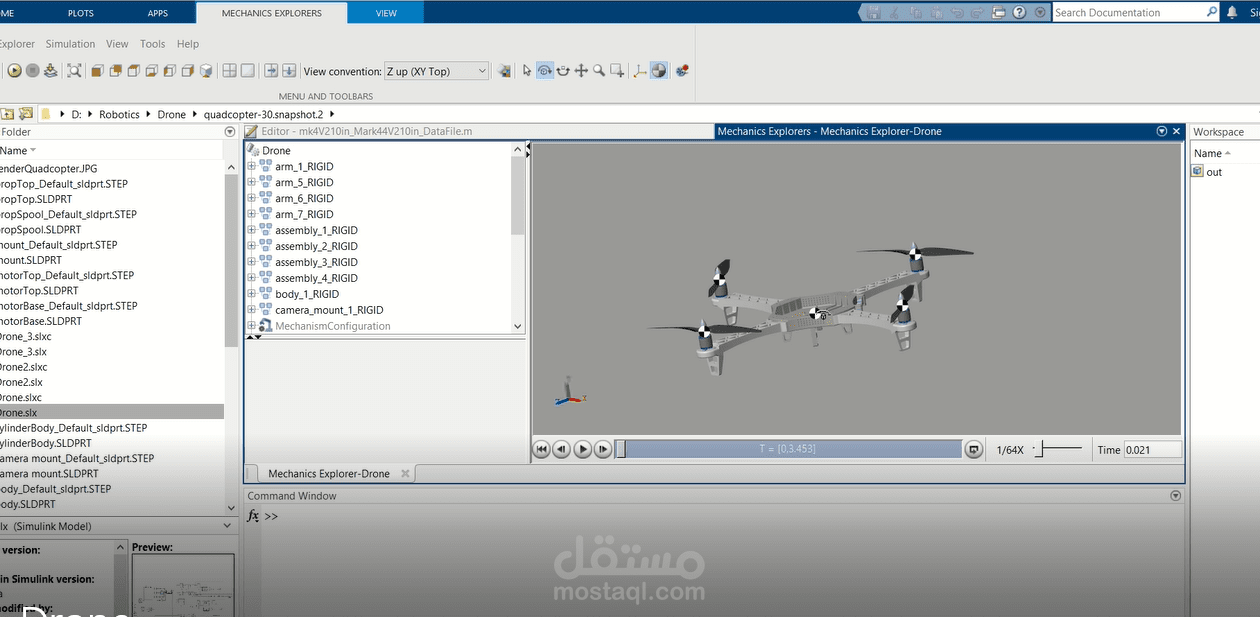Open the View convention dropdown
The width and height of the screenshot is (1260, 617).
point(437,71)
